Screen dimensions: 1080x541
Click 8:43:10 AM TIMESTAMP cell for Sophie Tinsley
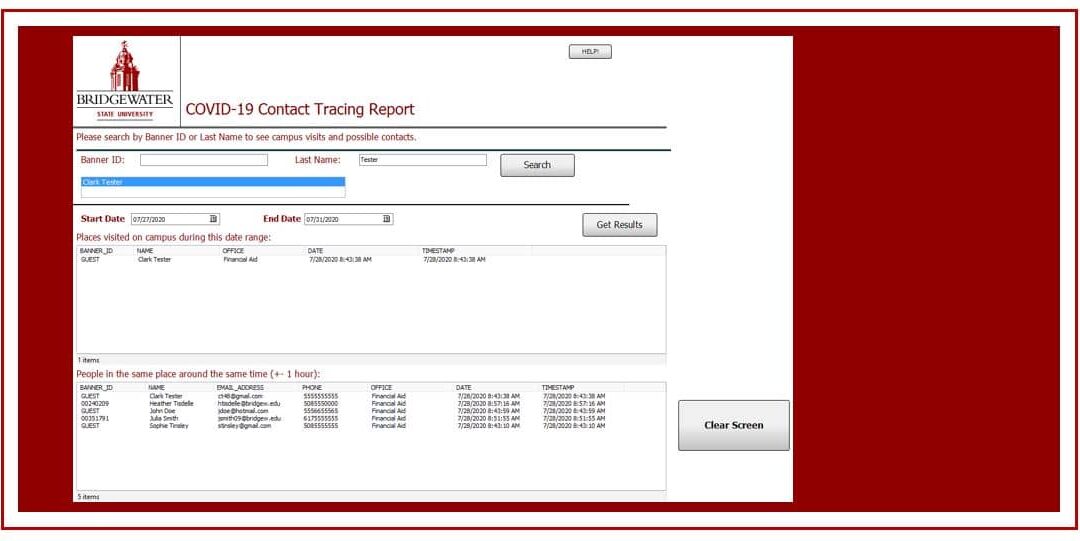574,426
